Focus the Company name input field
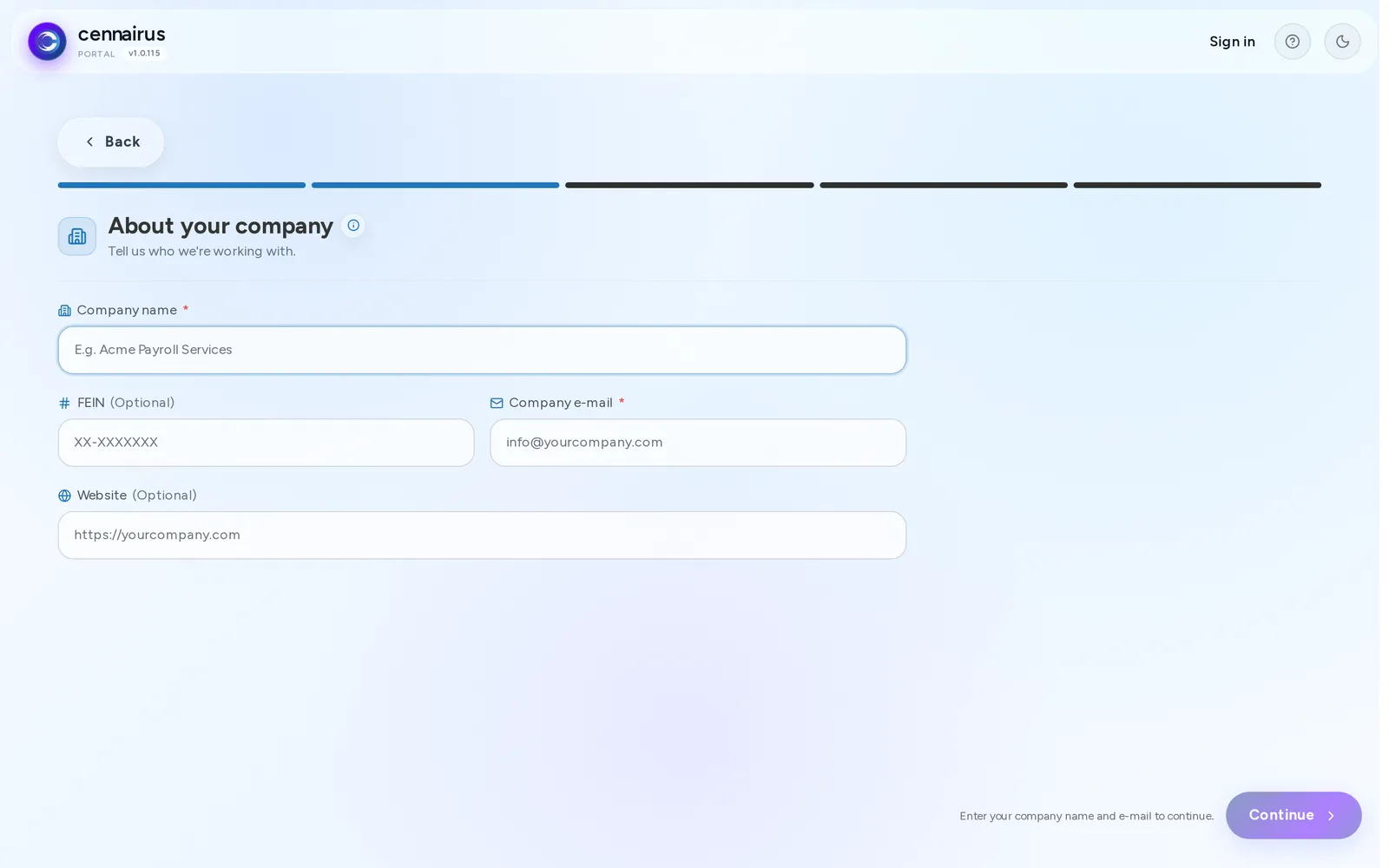1389x868 pixels. (482, 350)
